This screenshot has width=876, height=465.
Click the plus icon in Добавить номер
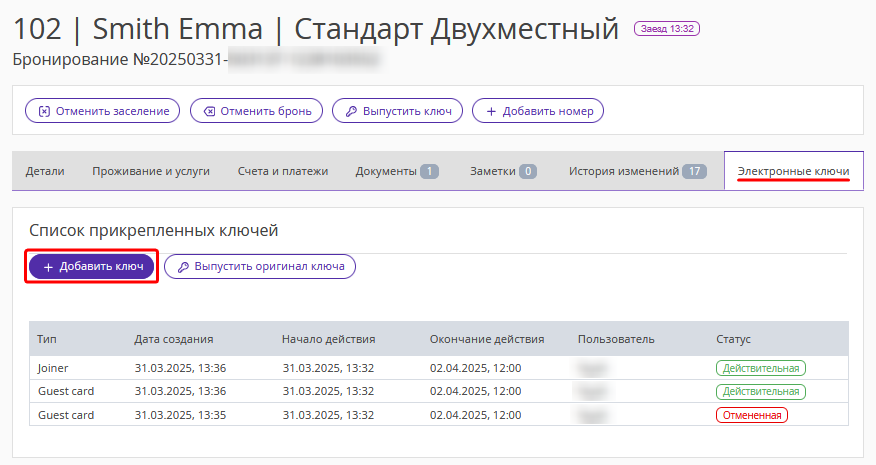click(491, 111)
